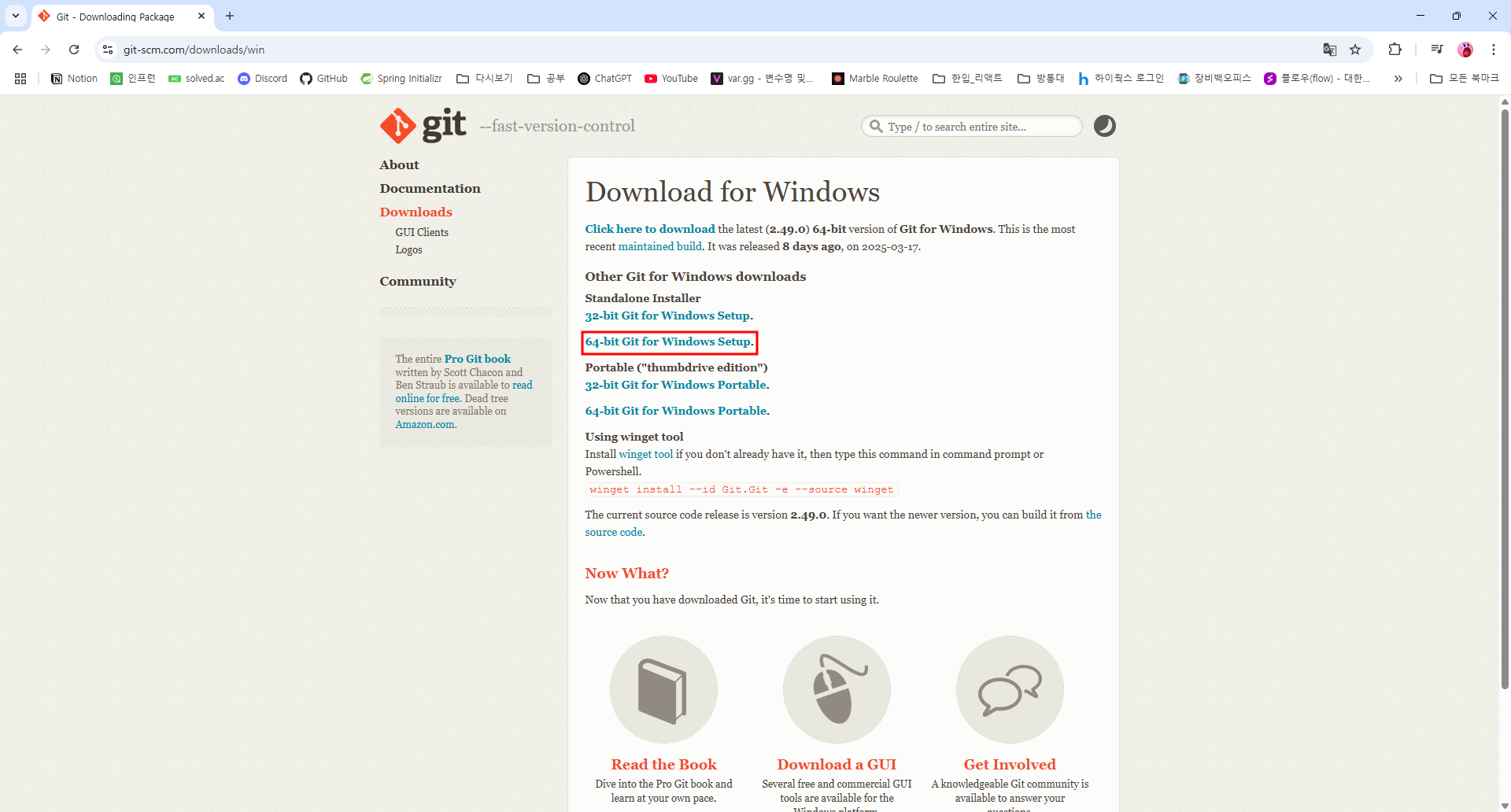This screenshot has width=1511, height=812.
Task: Open the Discord bookmark
Action: tap(263, 79)
